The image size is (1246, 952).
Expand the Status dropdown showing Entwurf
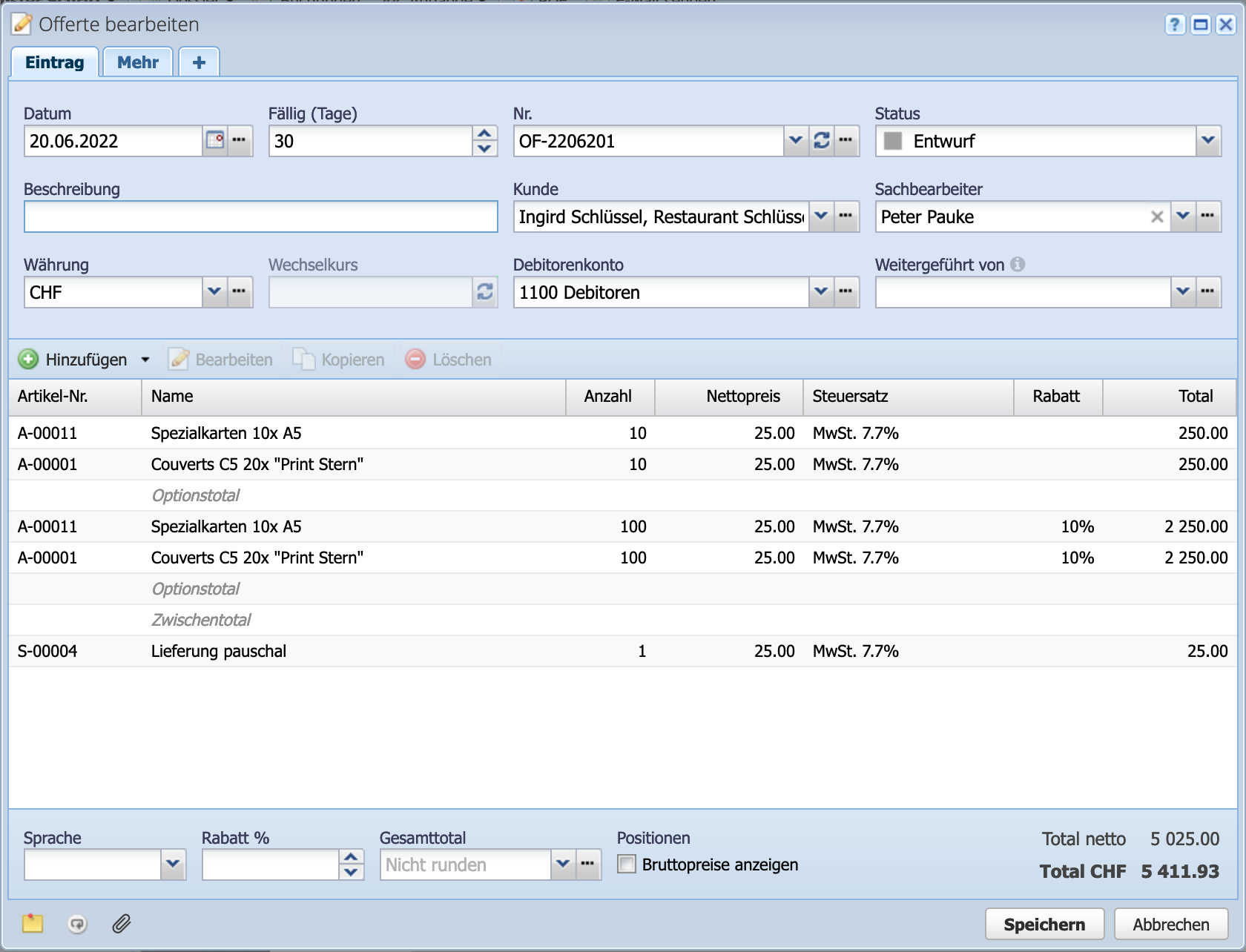click(1208, 140)
